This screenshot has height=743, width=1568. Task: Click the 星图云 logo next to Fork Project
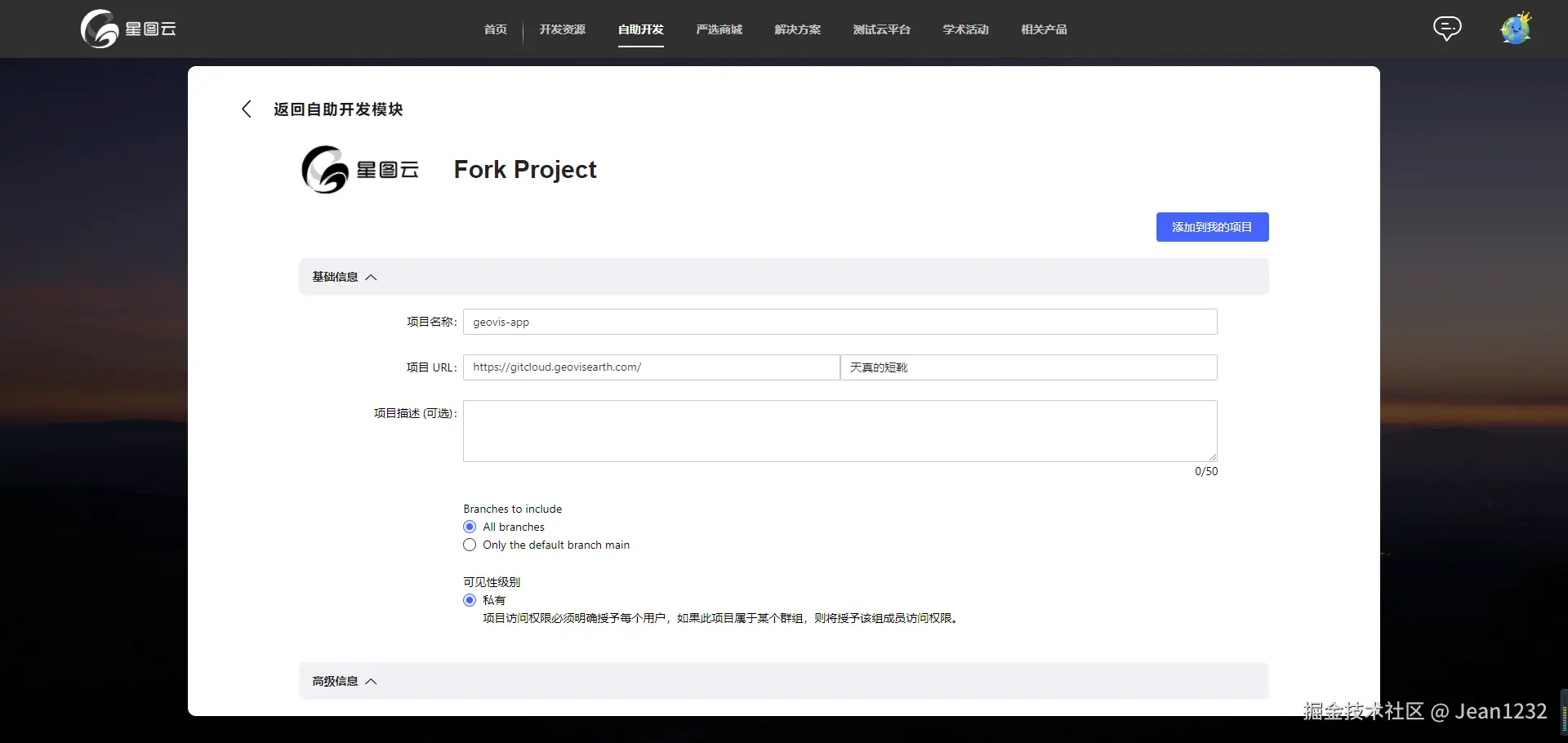tap(360, 170)
